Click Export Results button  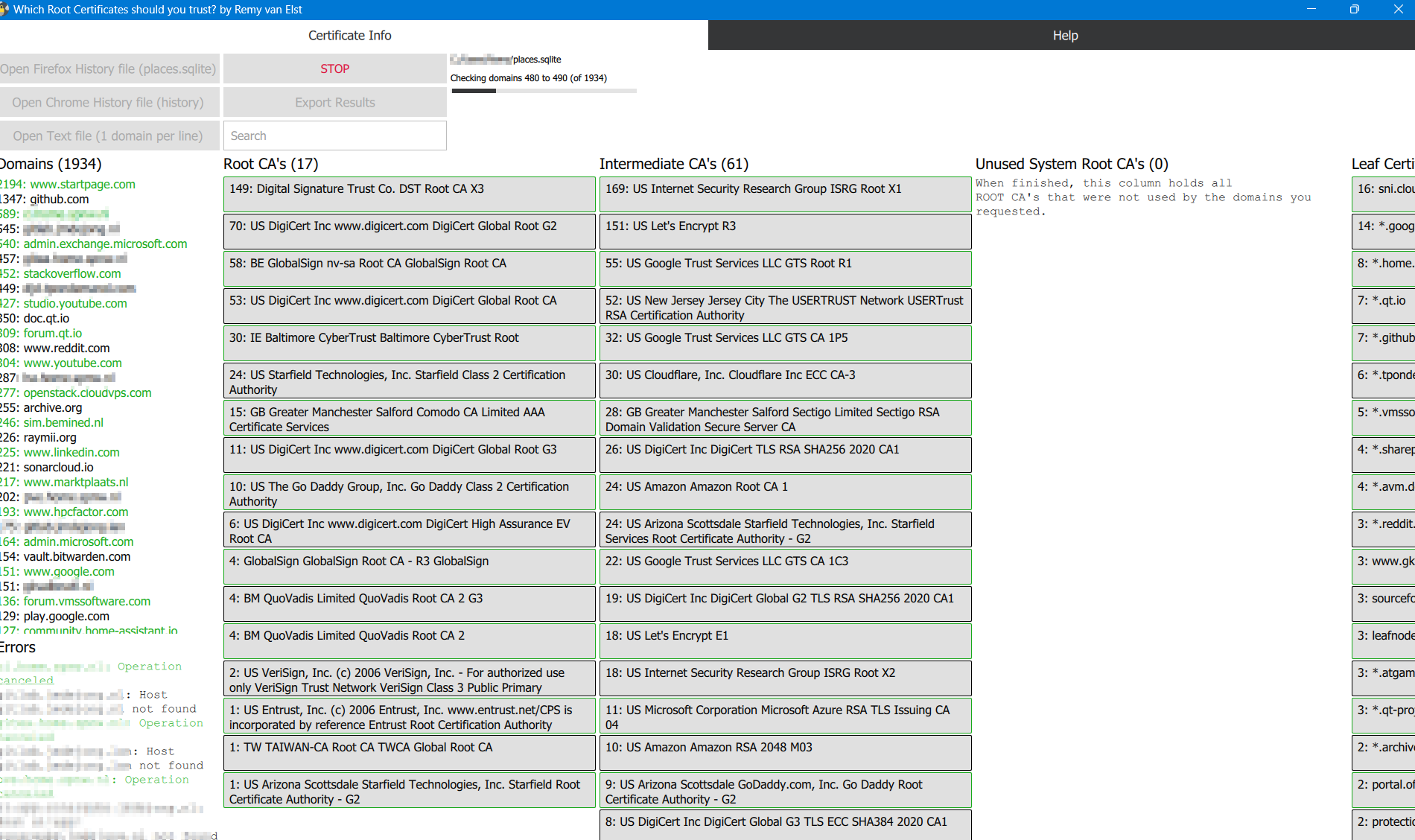click(334, 102)
